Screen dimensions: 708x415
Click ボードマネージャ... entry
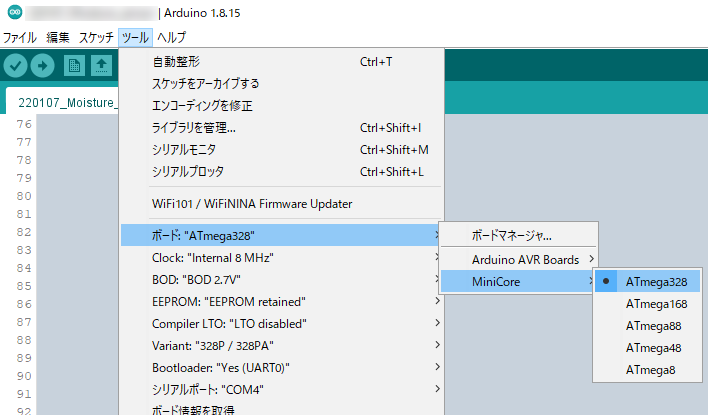click(x=511, y=236)
